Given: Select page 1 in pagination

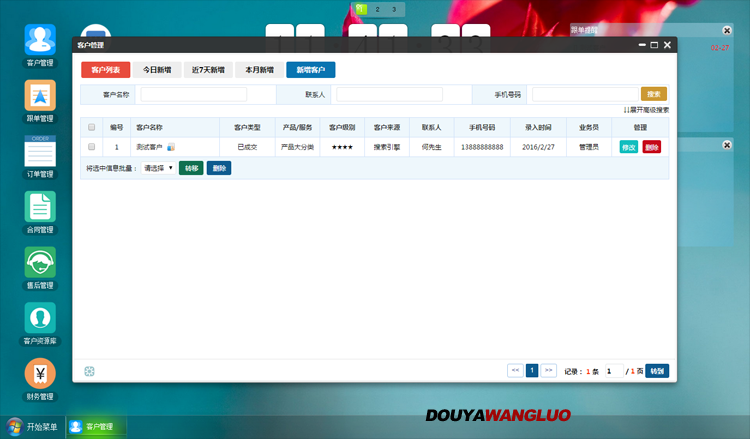Looking at the screenshot, I should (532, 371).
